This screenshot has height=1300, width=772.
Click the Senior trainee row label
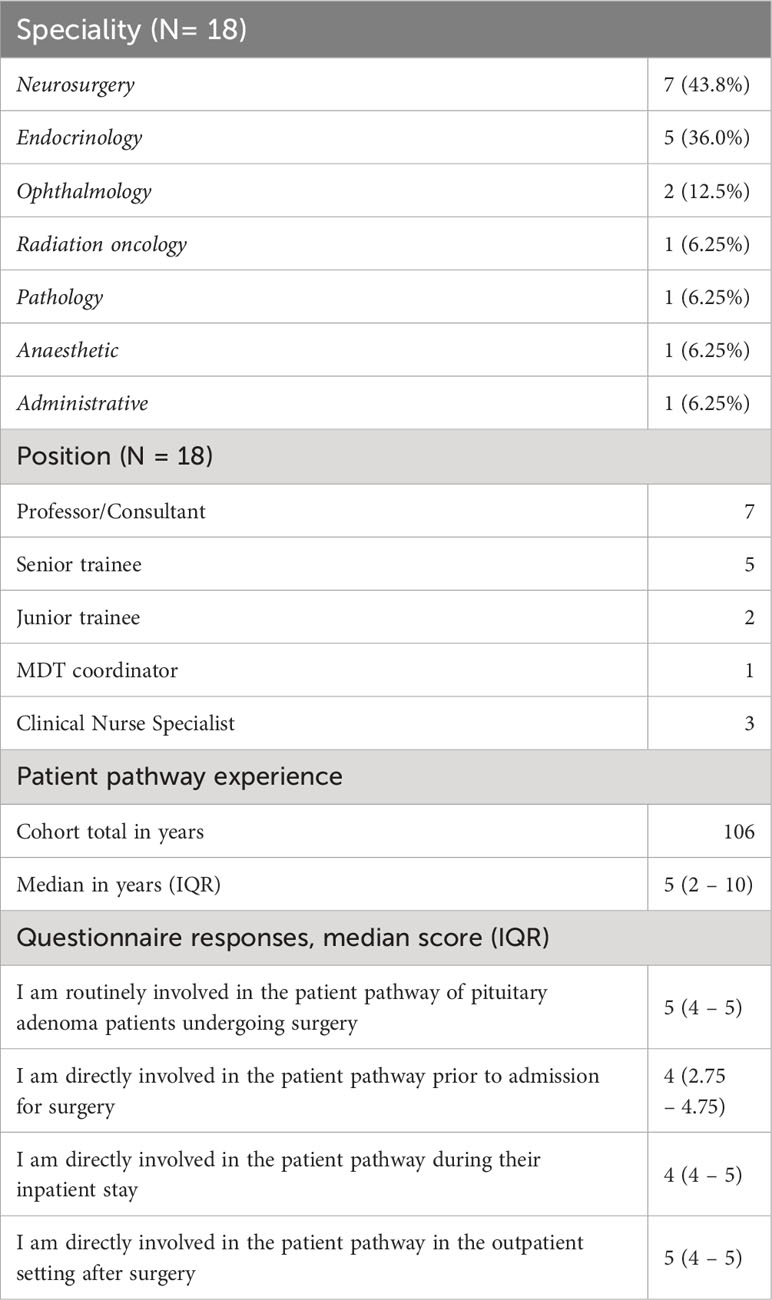click(x=79, y=564)
